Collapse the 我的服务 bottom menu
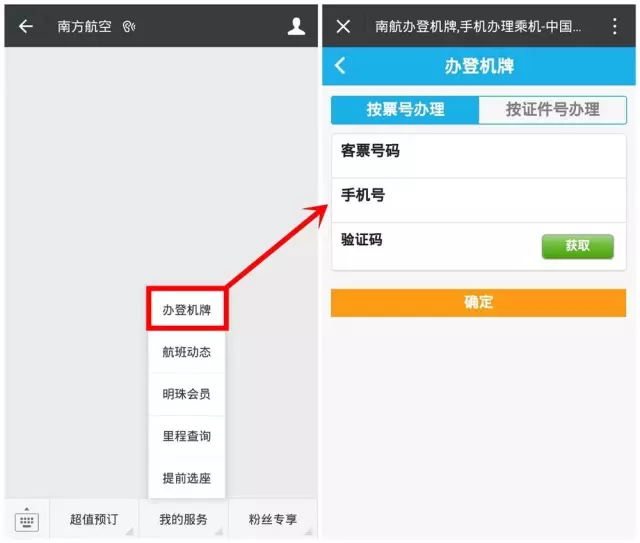Screen dimensions: 640x543 [x=183, y=519]
